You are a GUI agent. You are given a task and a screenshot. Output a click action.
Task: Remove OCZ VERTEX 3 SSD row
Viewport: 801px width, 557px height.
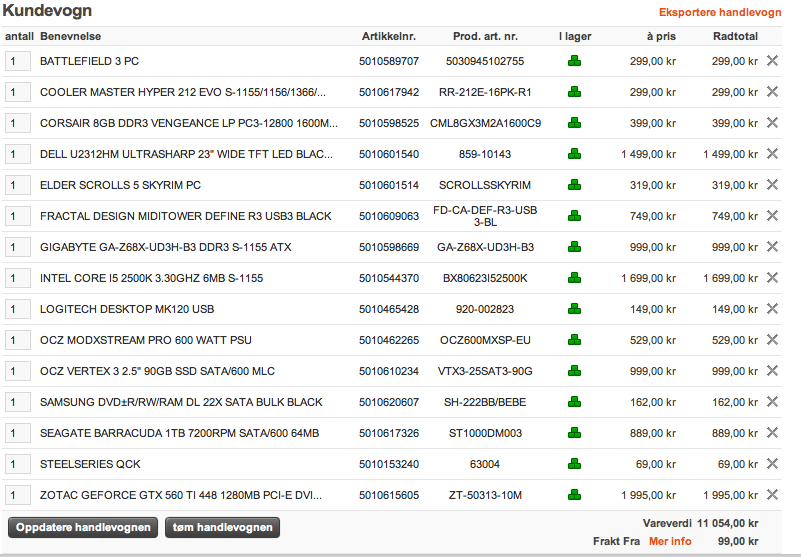pyautogui.click(x=772, y=370)
